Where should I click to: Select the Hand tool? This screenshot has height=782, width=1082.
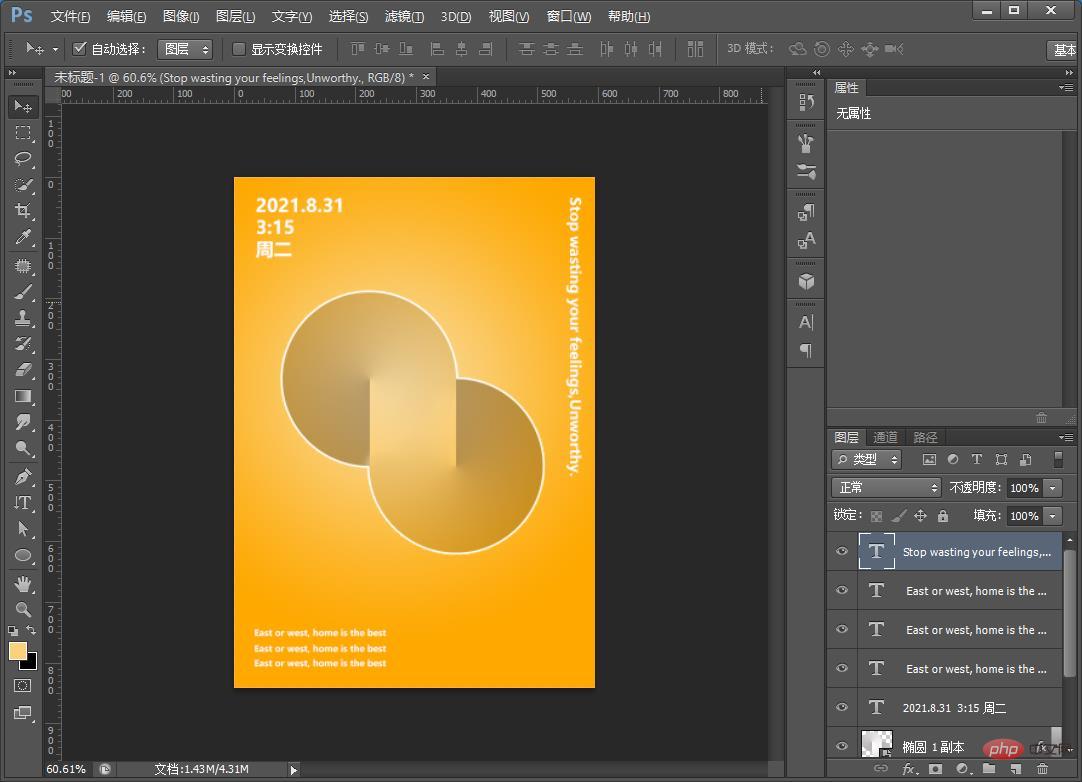(23, 583)
